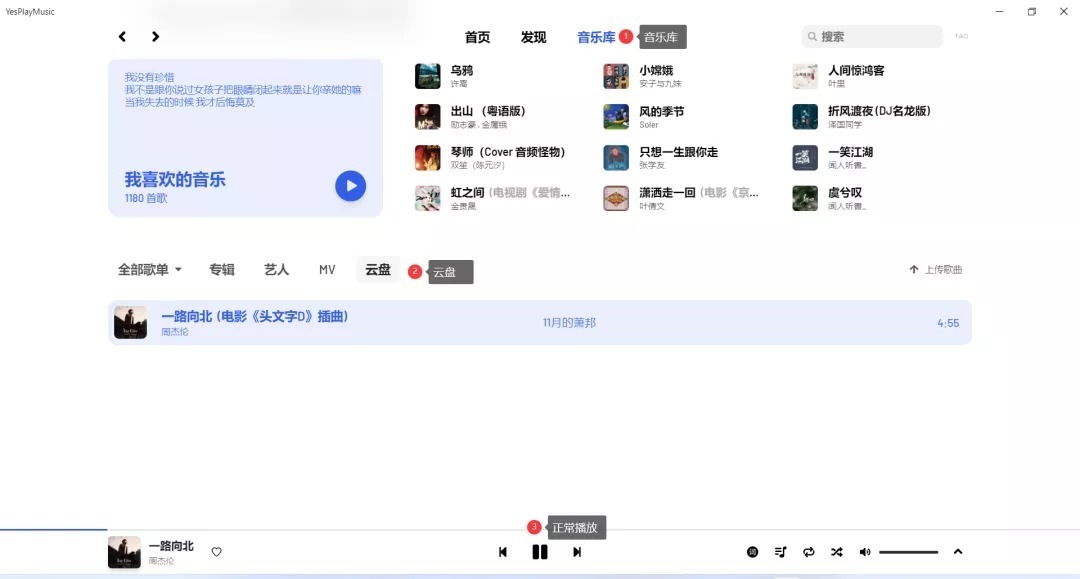Switch to the 艺人 tab

click(x=276, y=270)
